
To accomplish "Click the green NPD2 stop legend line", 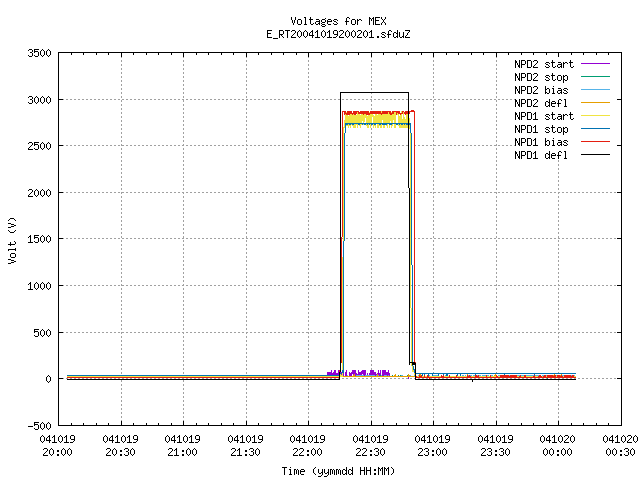I will pyautogui.click(x=595, y=77).
